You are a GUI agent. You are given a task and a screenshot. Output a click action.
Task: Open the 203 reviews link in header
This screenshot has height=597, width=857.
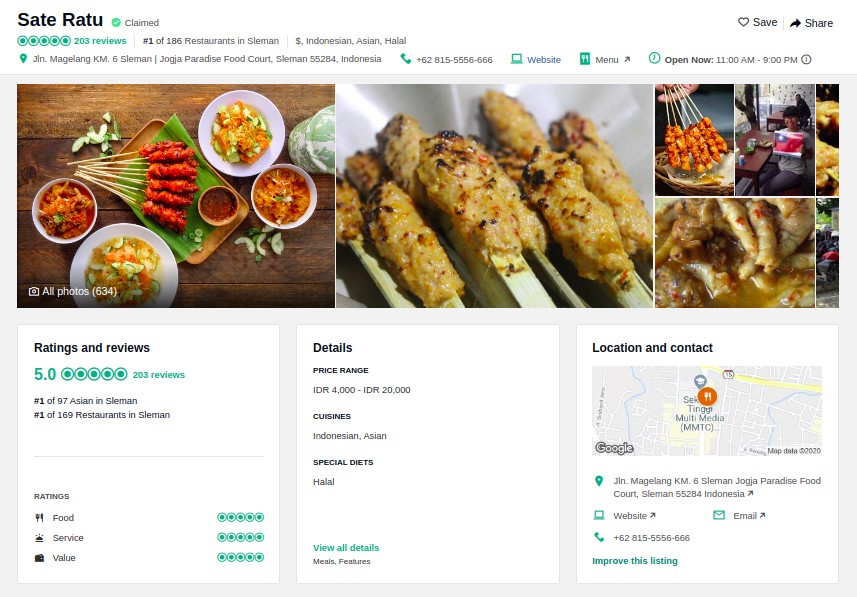click(100, 41)
